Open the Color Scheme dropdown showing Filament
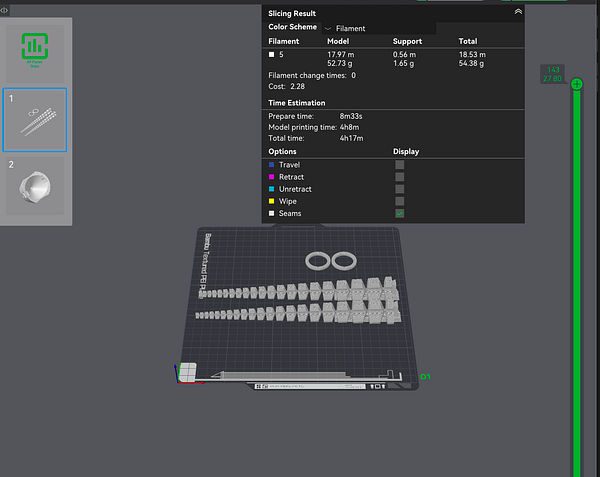 click(x=379, y=29)
